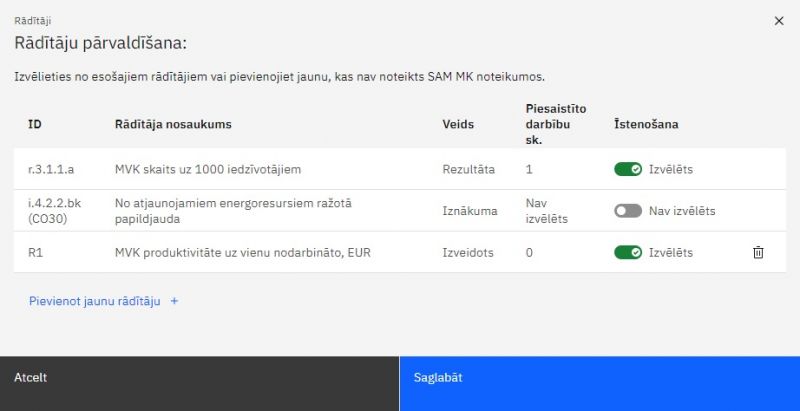Disable the r.3.1.1.a indicator toggle
This screenshot has width=800, height=411.
(628, 169)
